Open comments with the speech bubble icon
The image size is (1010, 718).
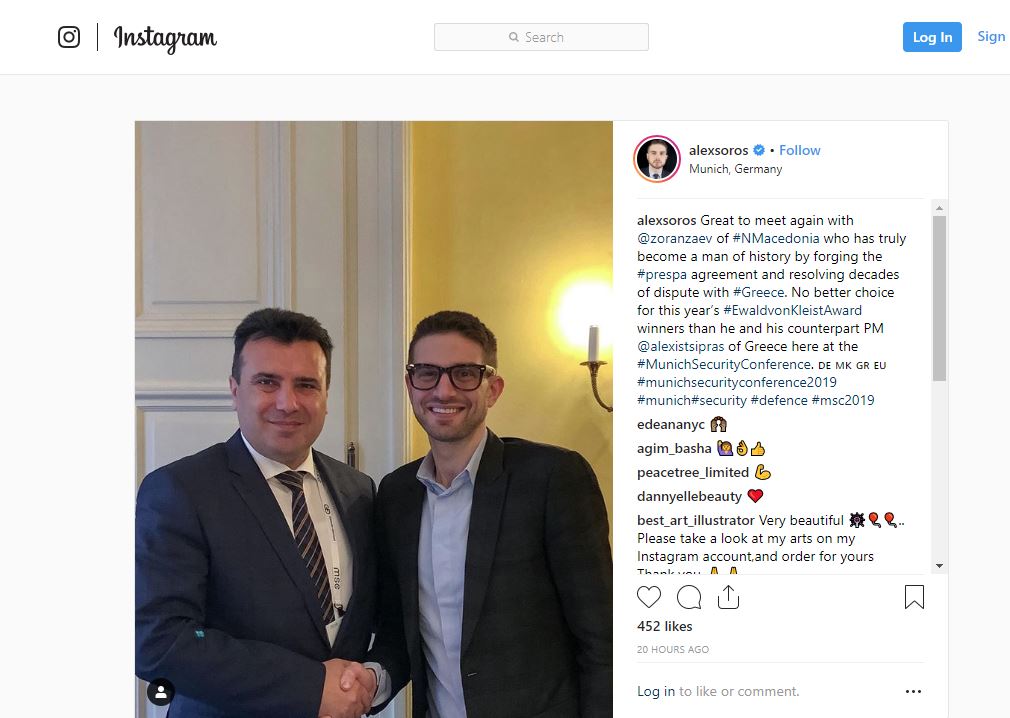[x=689, y=597]
